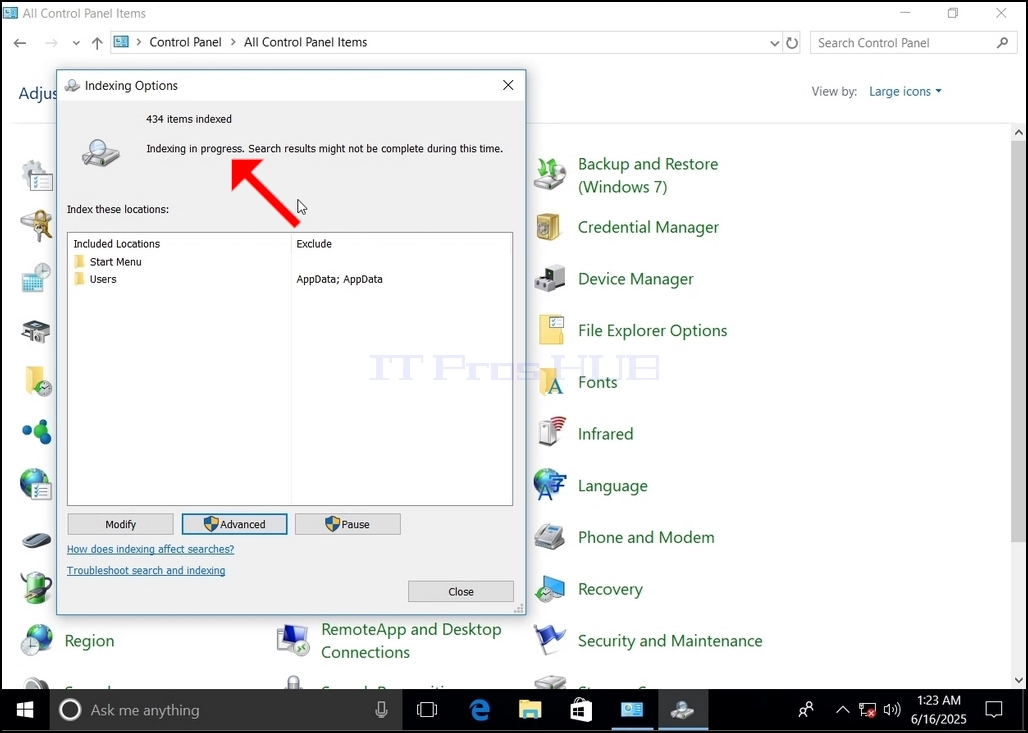Open the Phone and Modem icon

click(549, 537)
